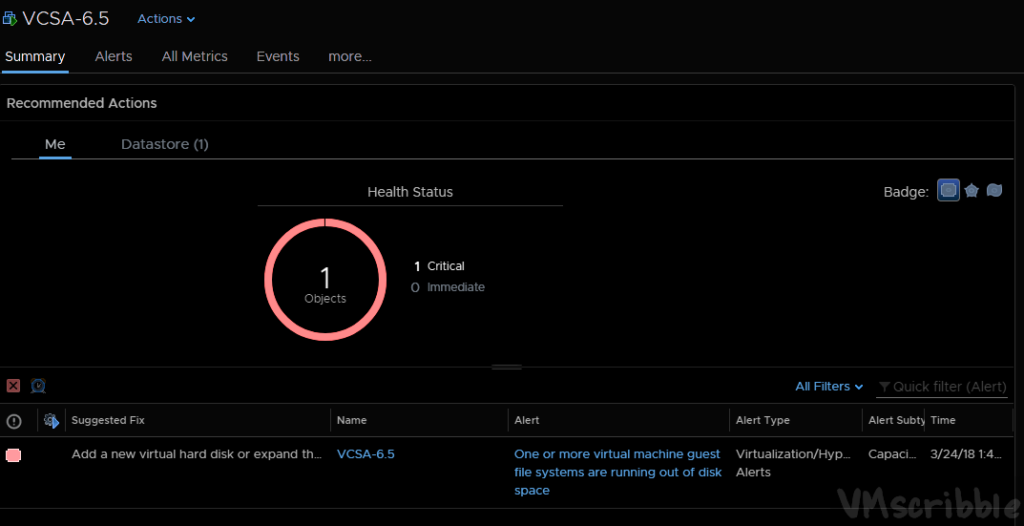Select the Datastore (1) sub-tab
This screenshot has height=526, width=1024.
(164, 144)
